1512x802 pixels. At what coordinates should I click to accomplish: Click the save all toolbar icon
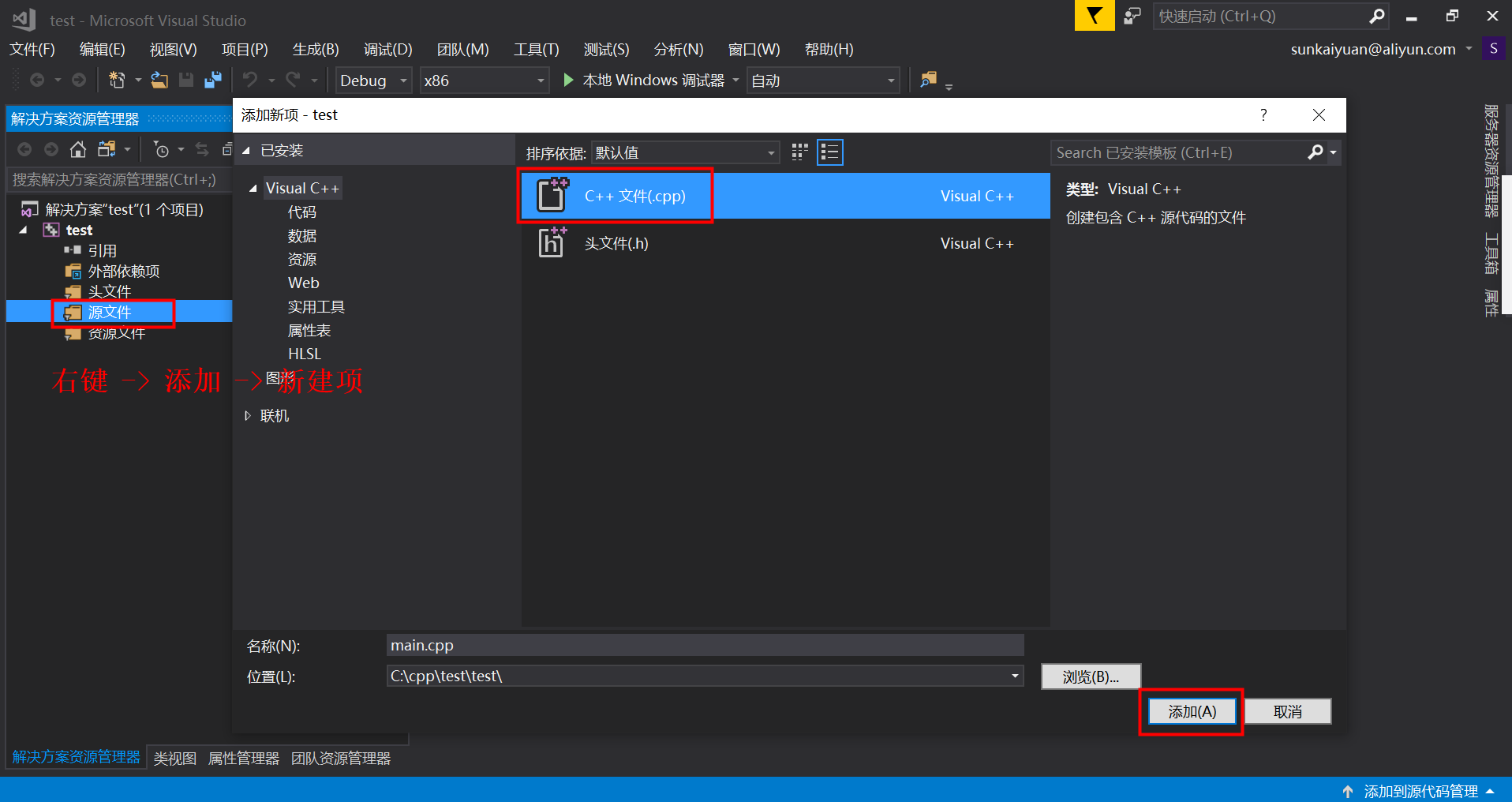coord(213,80)
